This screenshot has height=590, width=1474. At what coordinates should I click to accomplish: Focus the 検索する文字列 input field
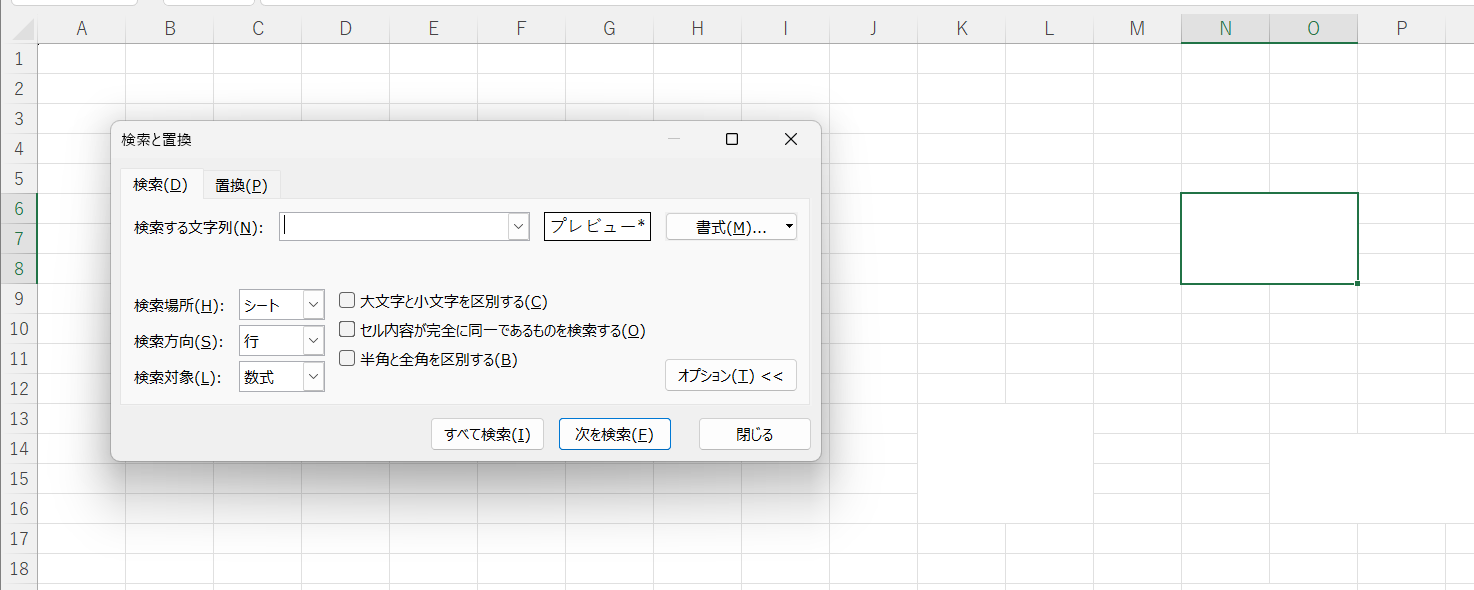click(x=394, y=227)
